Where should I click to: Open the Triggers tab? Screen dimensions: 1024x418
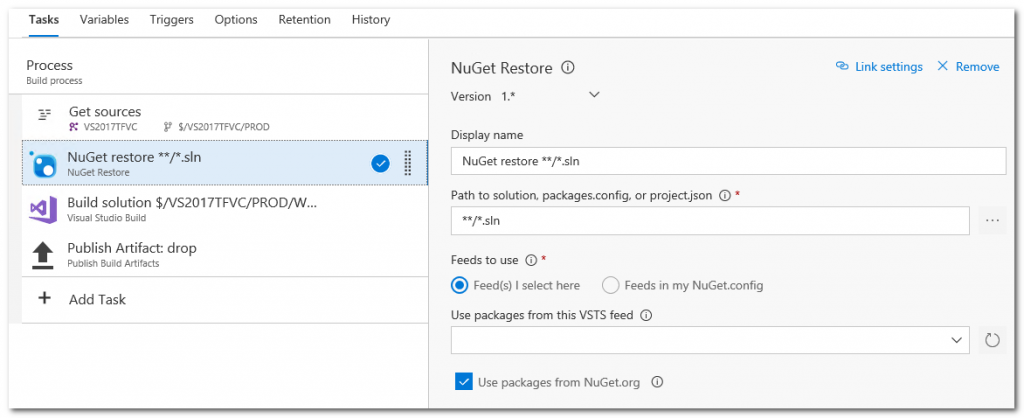172,19
